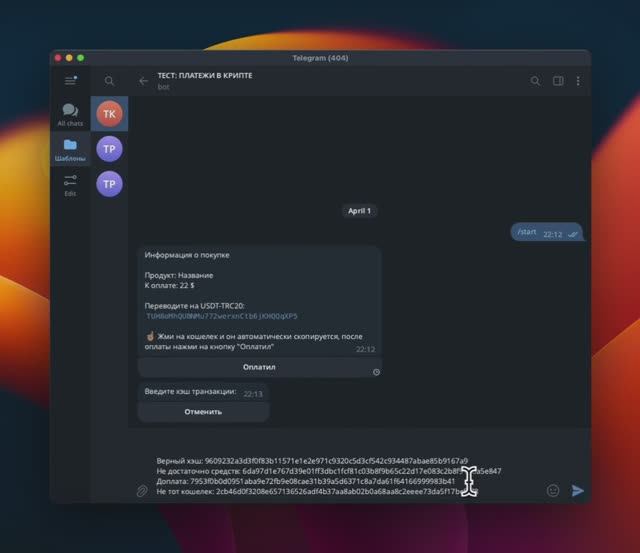Open the second TP chat avatar
The width and height of the screenshot is (640, 553).
(109, 184)
